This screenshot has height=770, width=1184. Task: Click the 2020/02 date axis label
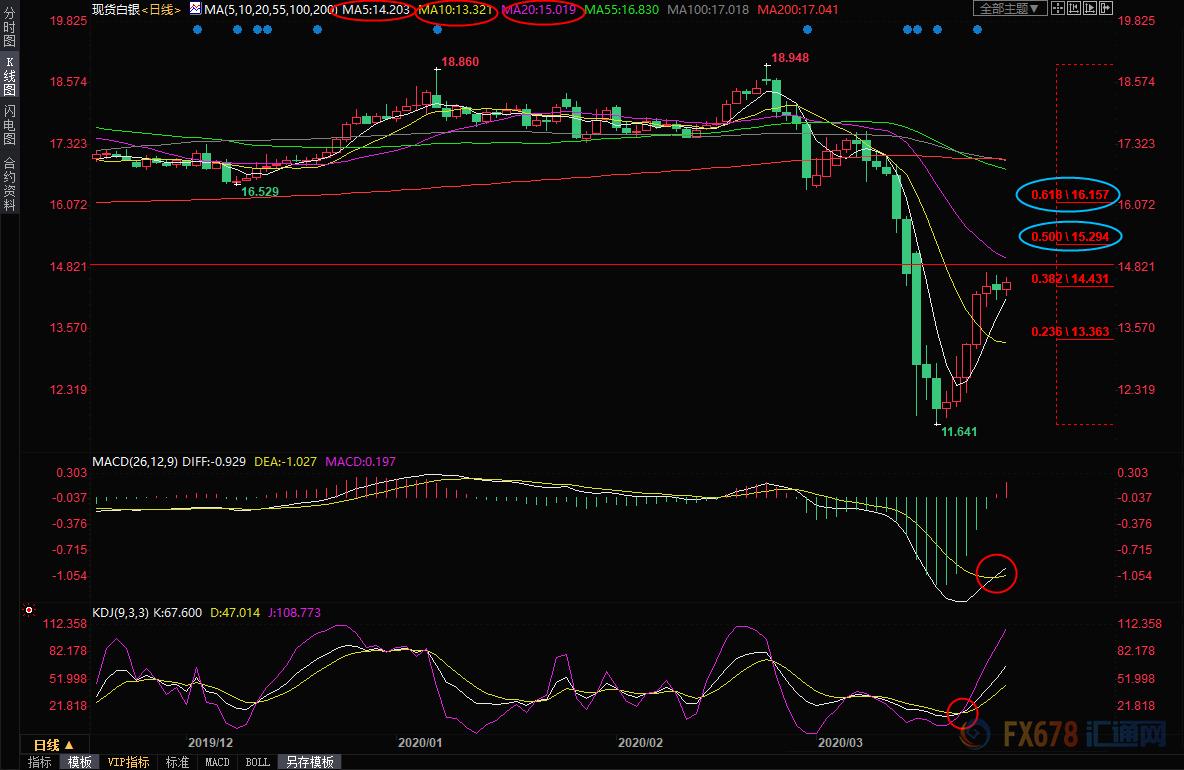click(x=640, y=743)
